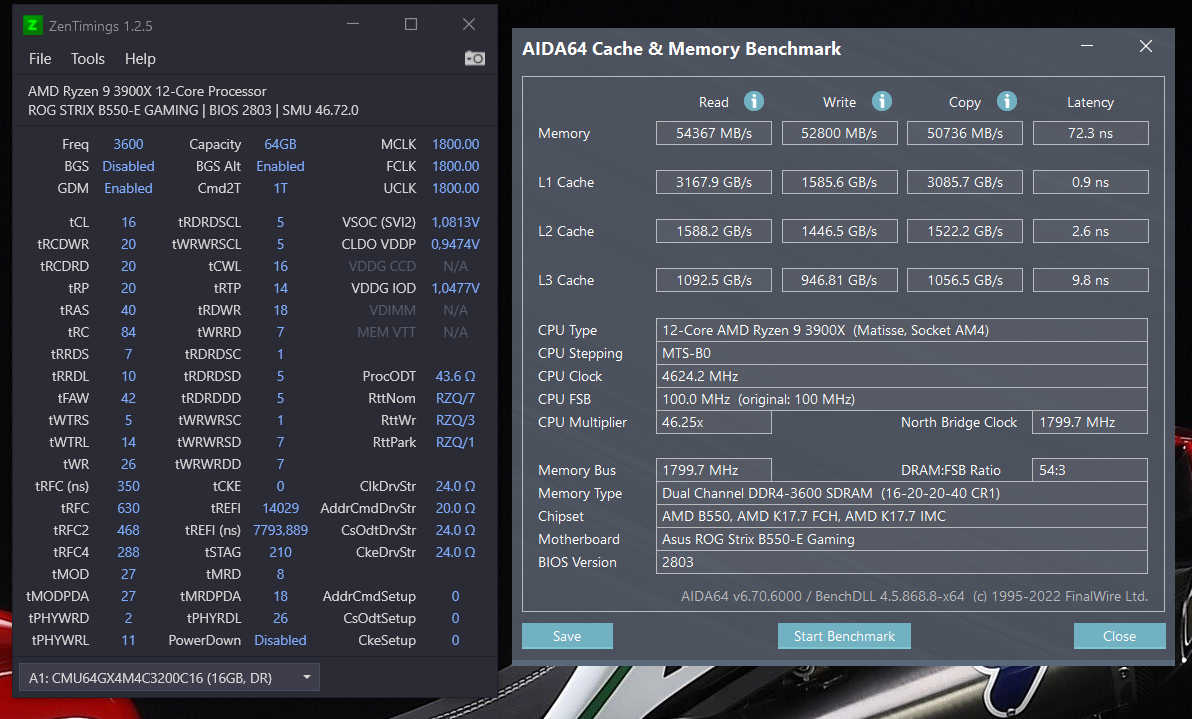Click the Memory Latency 72.3 ns field
The width and height of the screenshot is (1192, 719).
(x=1090, y=133)
